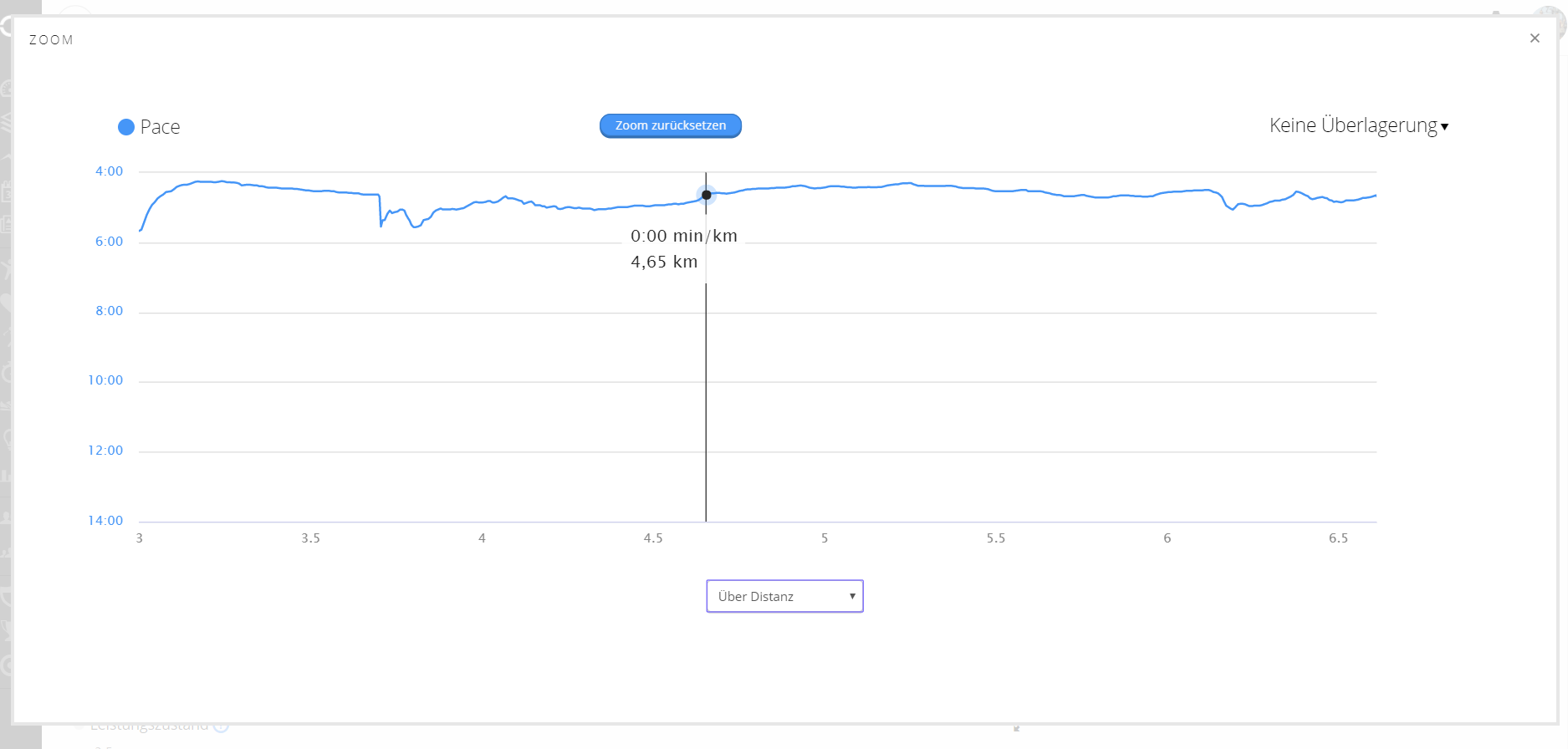This screenshot has width=1568, height=749.
Task: Click the 6.5 x-axis tick label
Action: (1339, 538)
